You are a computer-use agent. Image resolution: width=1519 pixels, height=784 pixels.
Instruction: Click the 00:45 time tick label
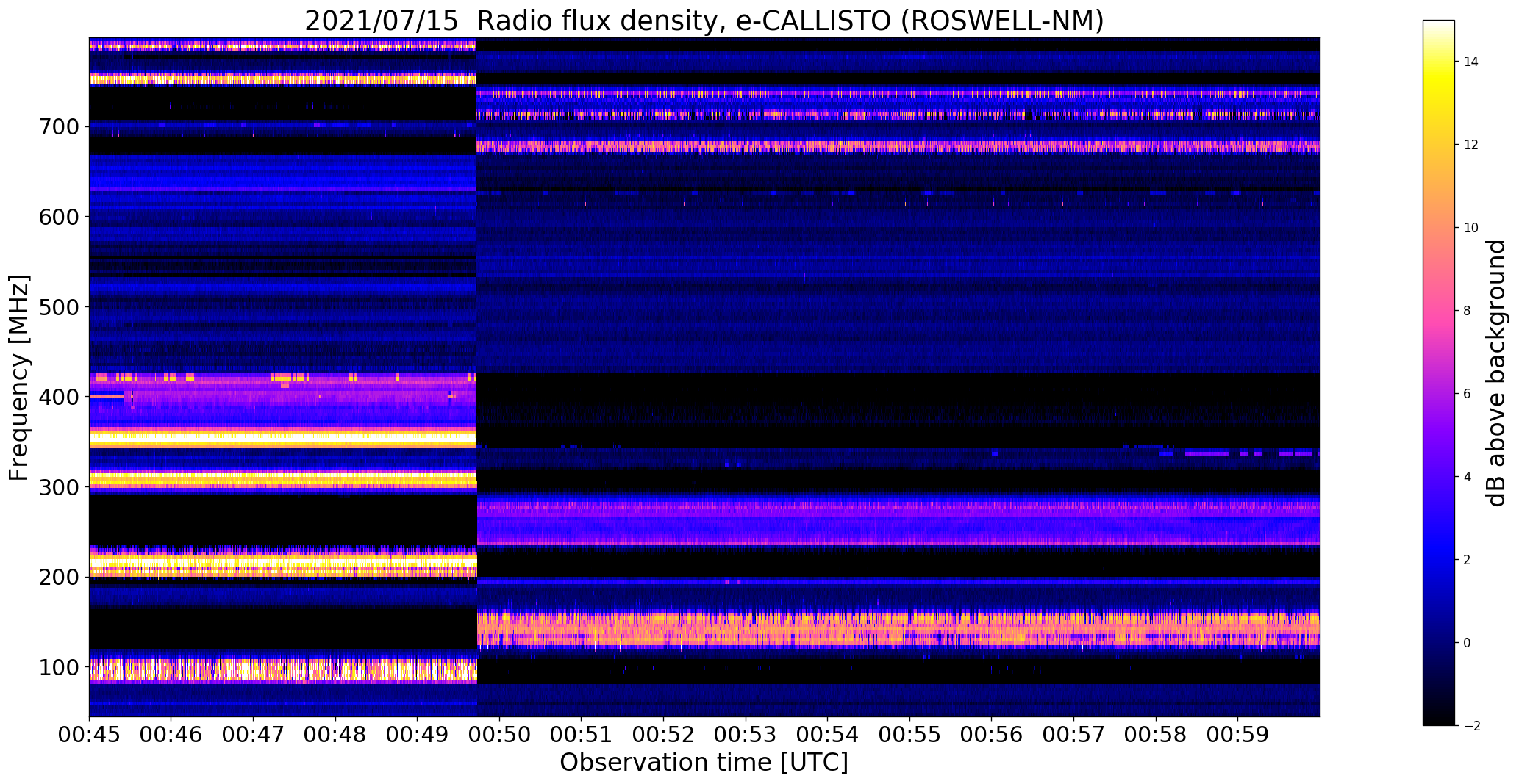(x=90, y=734)
